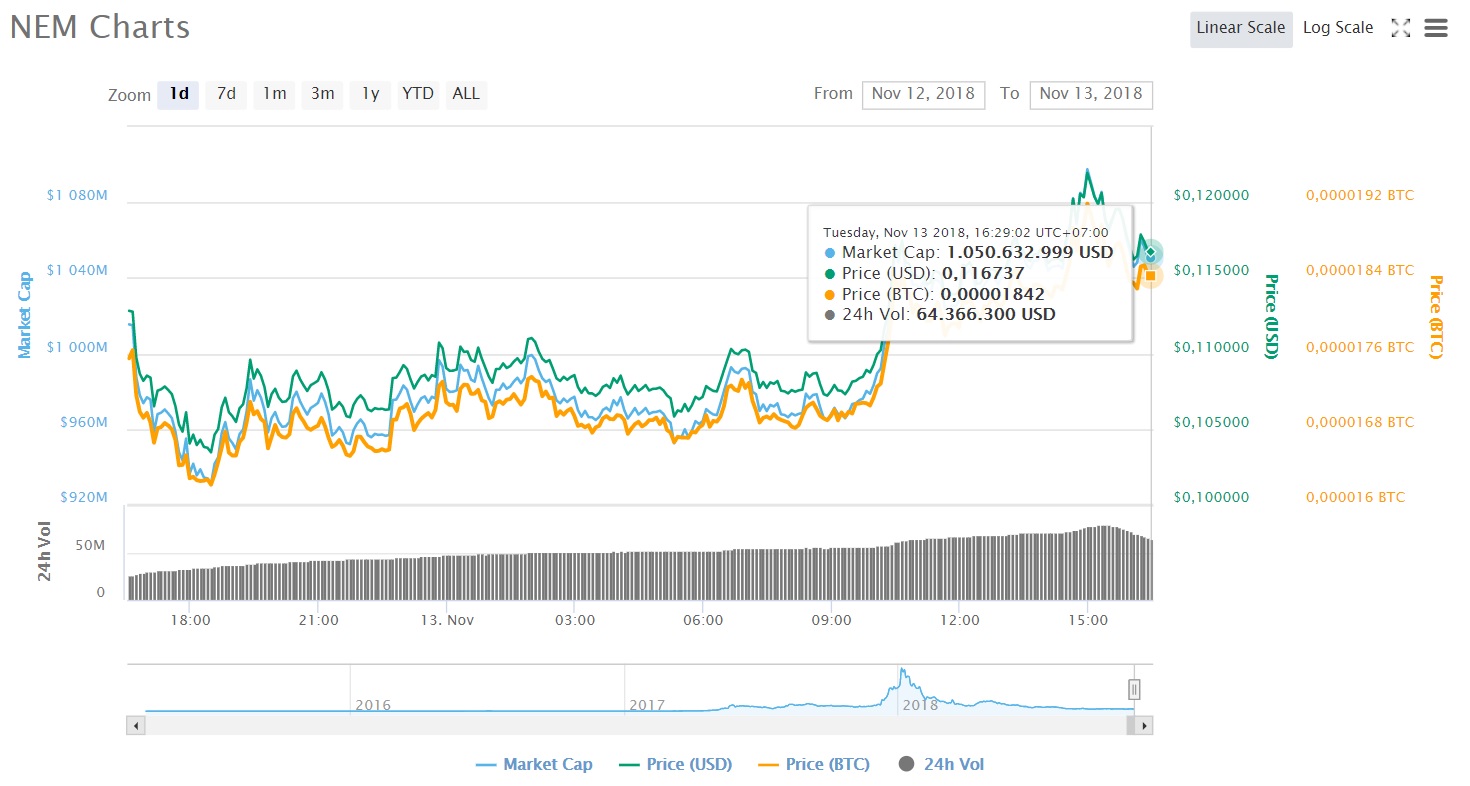The width and height of the screenshot is (1470, 786).
Task: Select the 1m zoom range
Action: tap(275, 94)
